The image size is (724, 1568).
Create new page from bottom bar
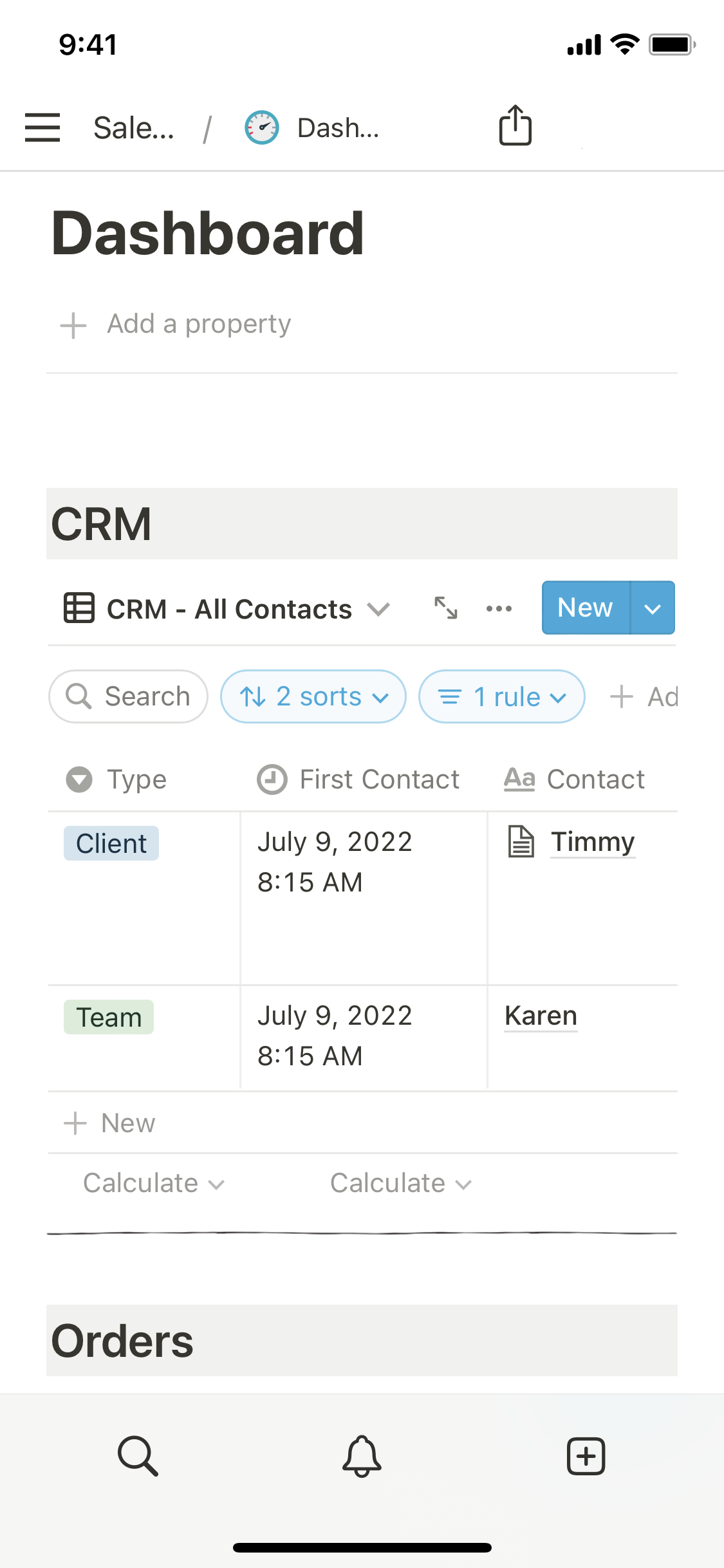click(x=586, y=1455)
